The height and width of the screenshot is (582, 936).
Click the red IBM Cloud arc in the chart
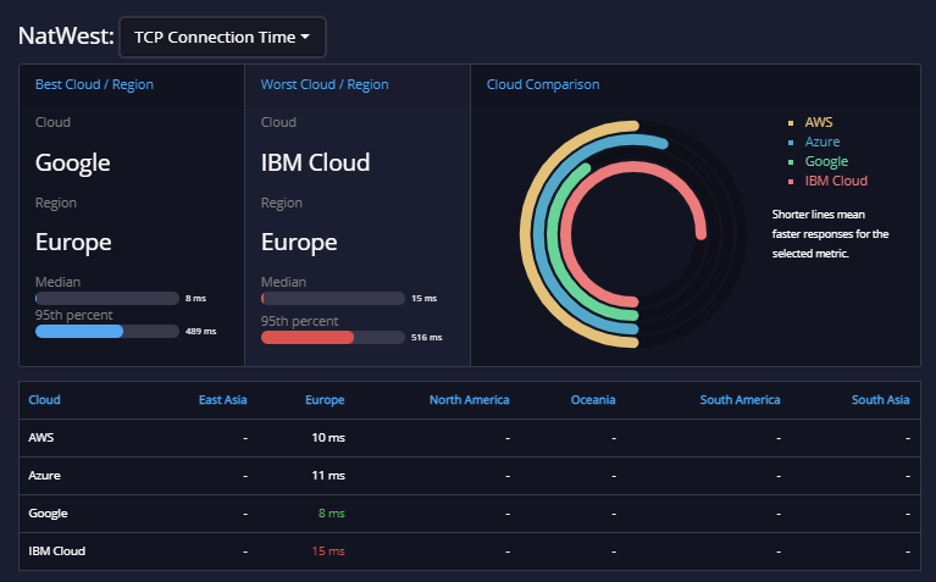[566, 233]
